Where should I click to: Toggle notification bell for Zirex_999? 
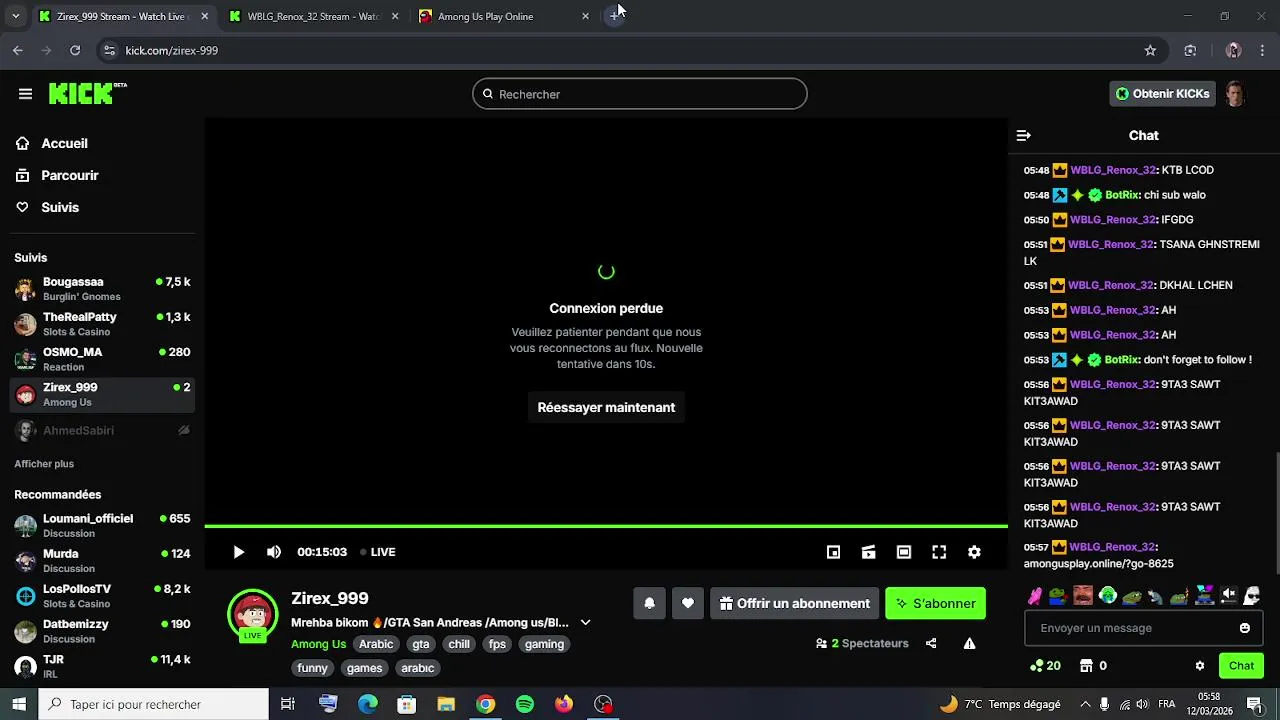649,603
